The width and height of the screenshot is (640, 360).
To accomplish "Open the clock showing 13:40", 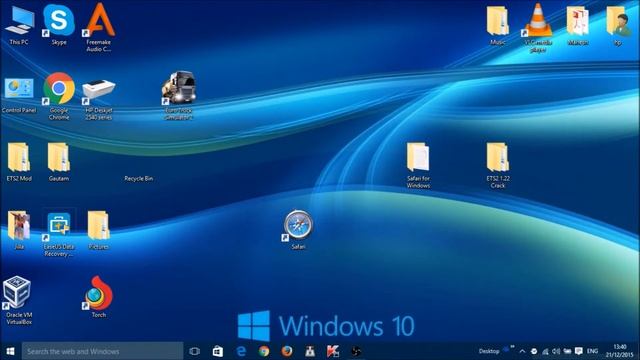I will tap(620, 351).
